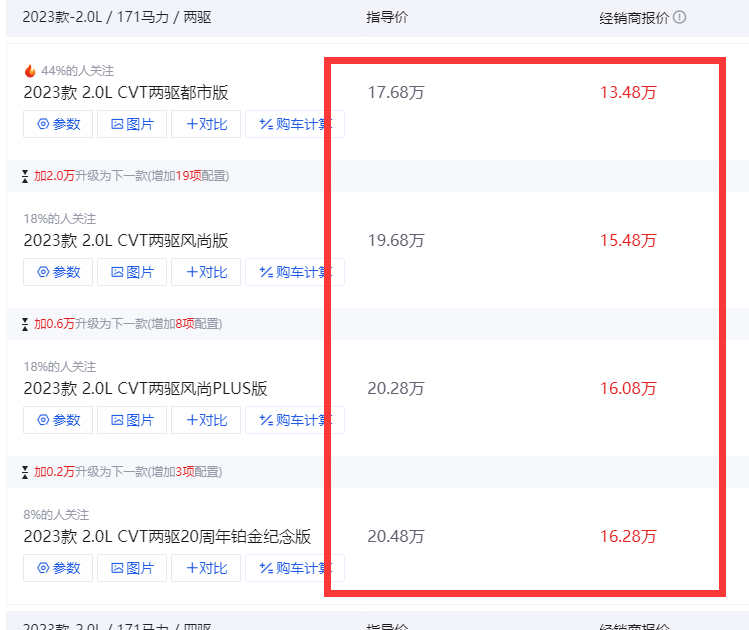Open 图片 for 2023款 2.0L CVT两驱风尚版
749x630 pixels.
pyautogui.click(x=132, y=272)
